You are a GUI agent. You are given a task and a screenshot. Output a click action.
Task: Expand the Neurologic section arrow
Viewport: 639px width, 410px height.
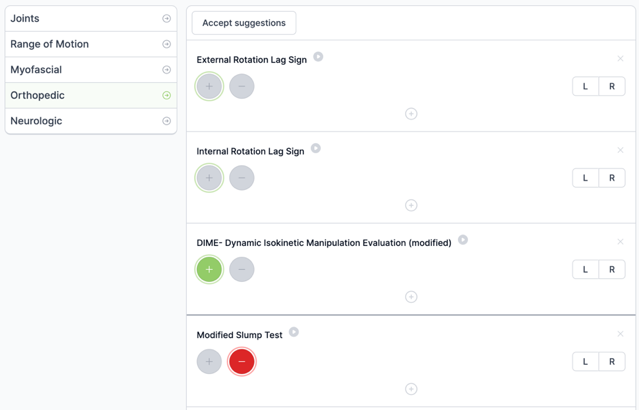coord(167,121)
